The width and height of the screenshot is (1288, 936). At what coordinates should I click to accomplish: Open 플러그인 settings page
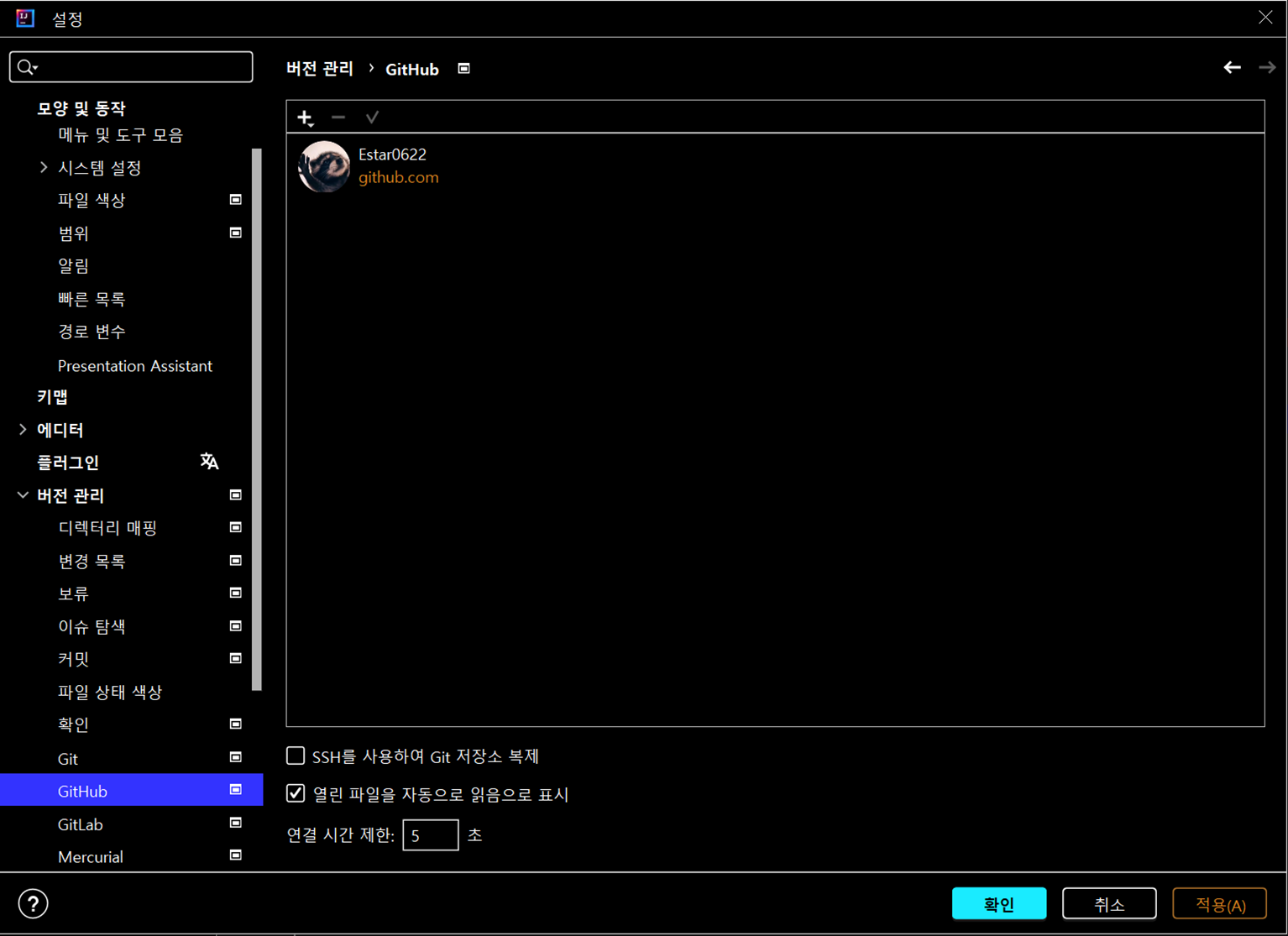[68, 463]
